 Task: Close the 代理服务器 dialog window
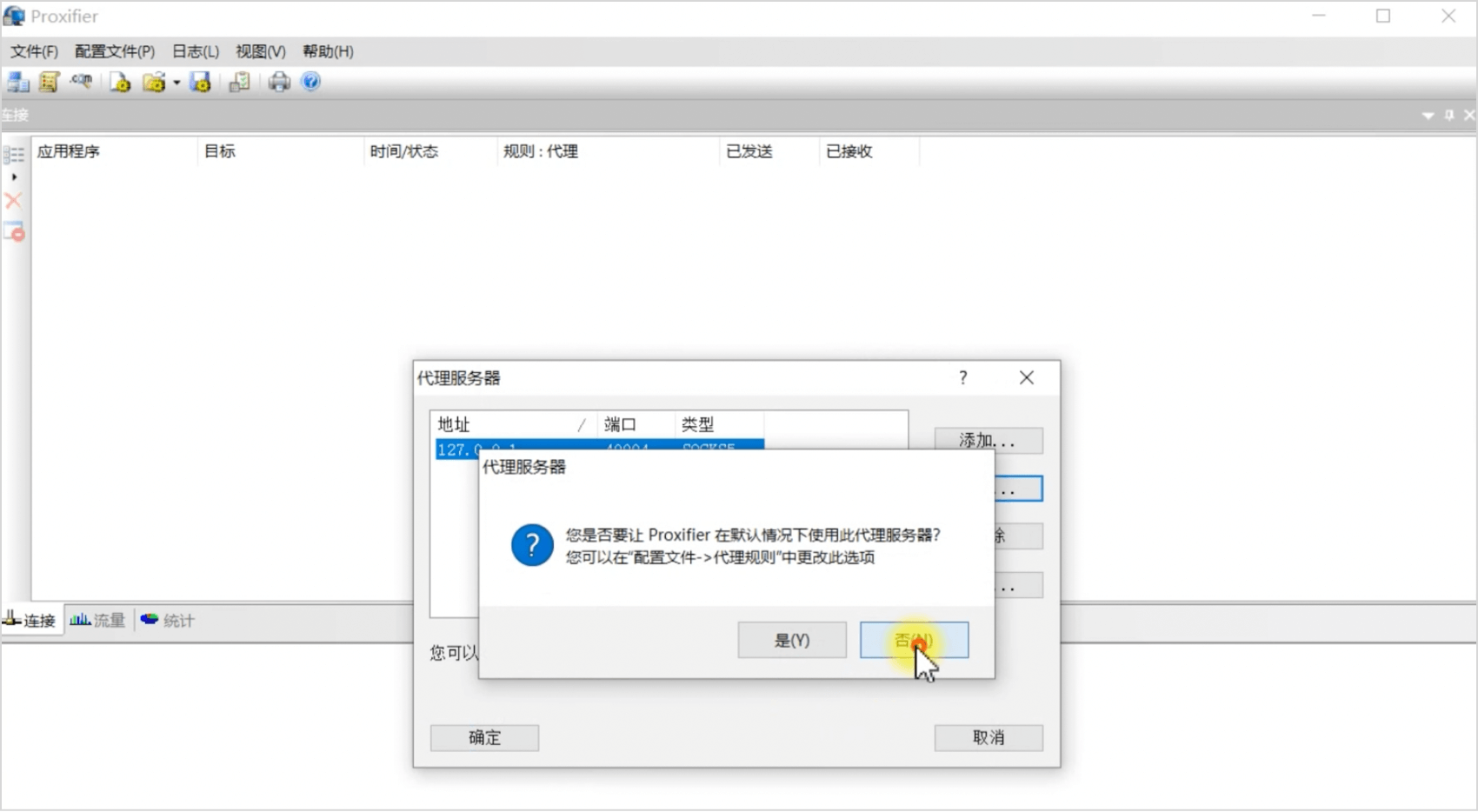1027,377
